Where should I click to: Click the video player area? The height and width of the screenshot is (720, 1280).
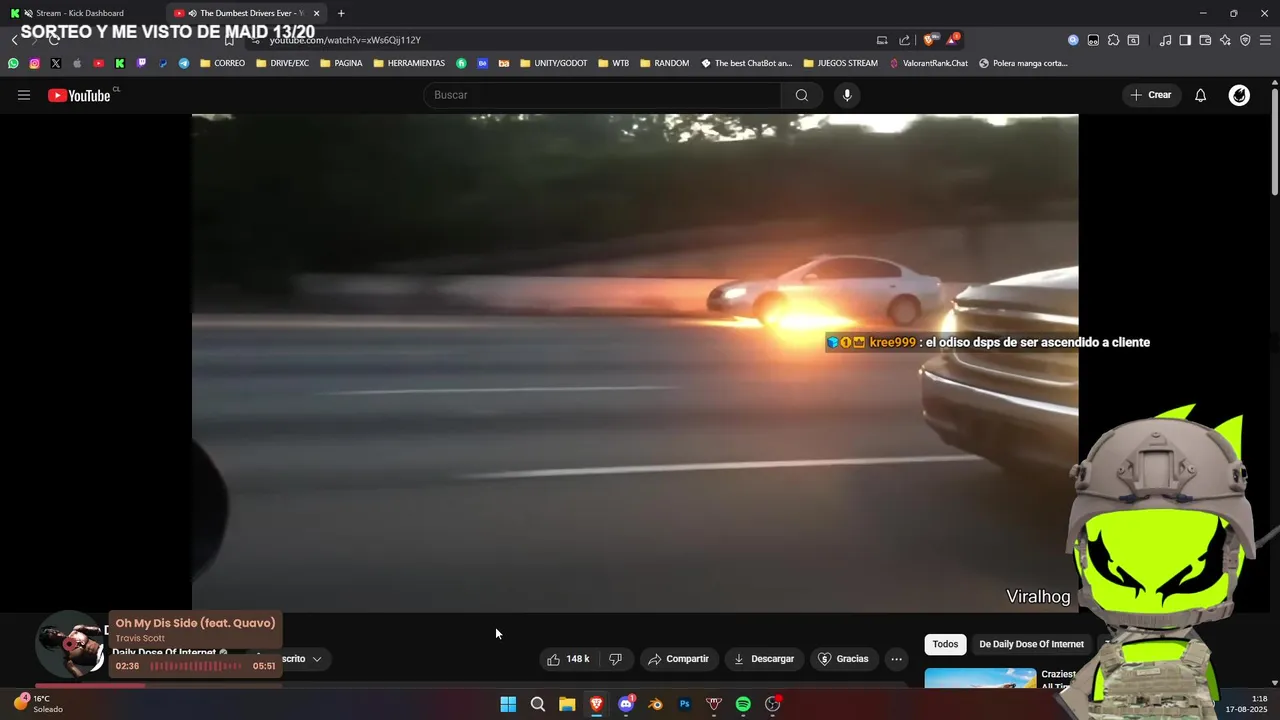click(x=635, y=362)
